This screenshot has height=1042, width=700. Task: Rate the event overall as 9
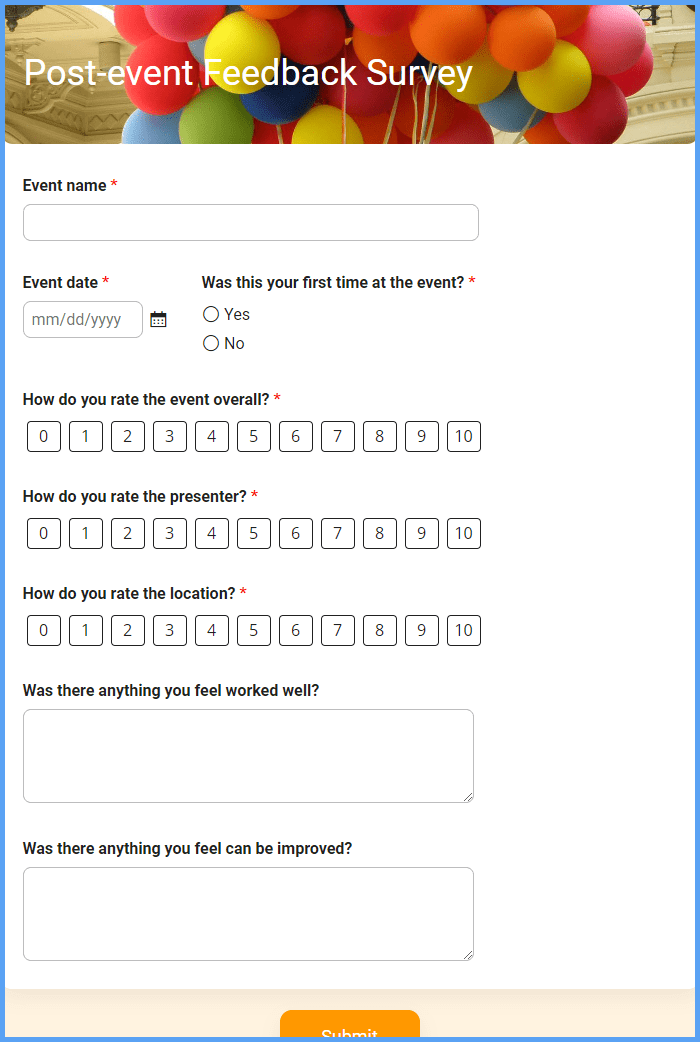click(x=422, y=436)
